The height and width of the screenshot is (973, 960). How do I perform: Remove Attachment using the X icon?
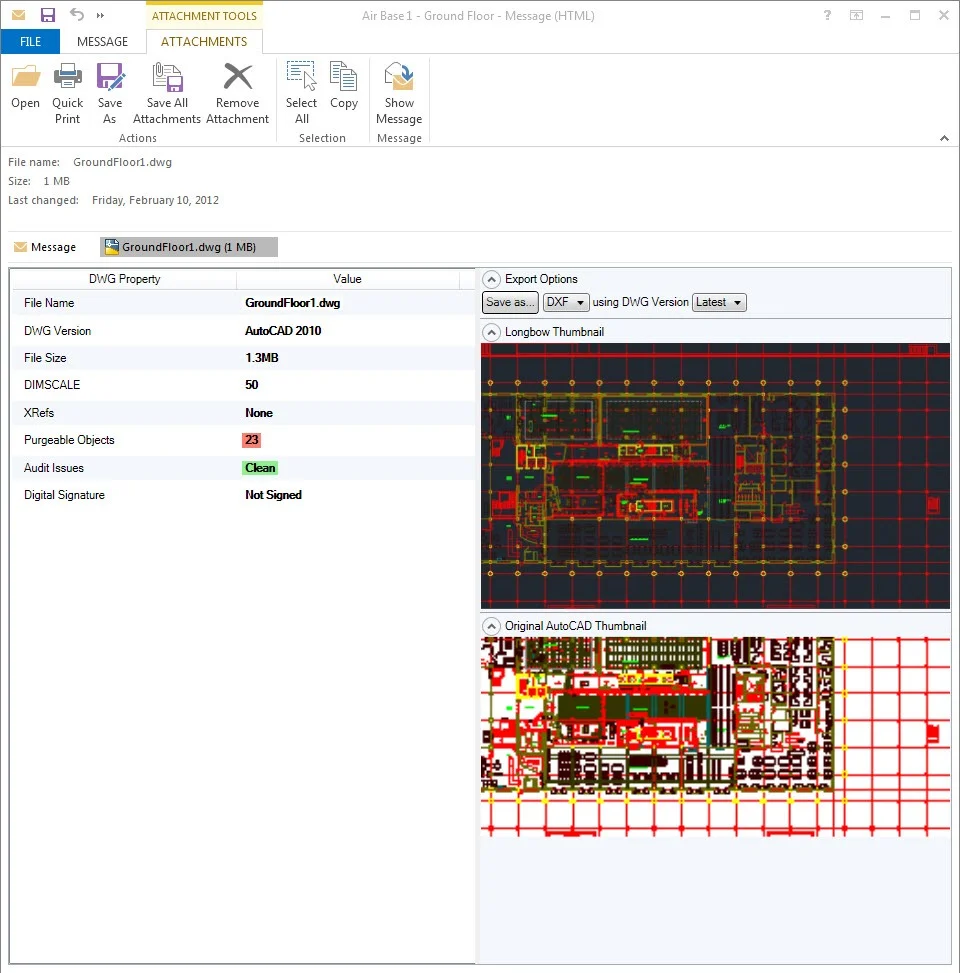pos(238,77)
